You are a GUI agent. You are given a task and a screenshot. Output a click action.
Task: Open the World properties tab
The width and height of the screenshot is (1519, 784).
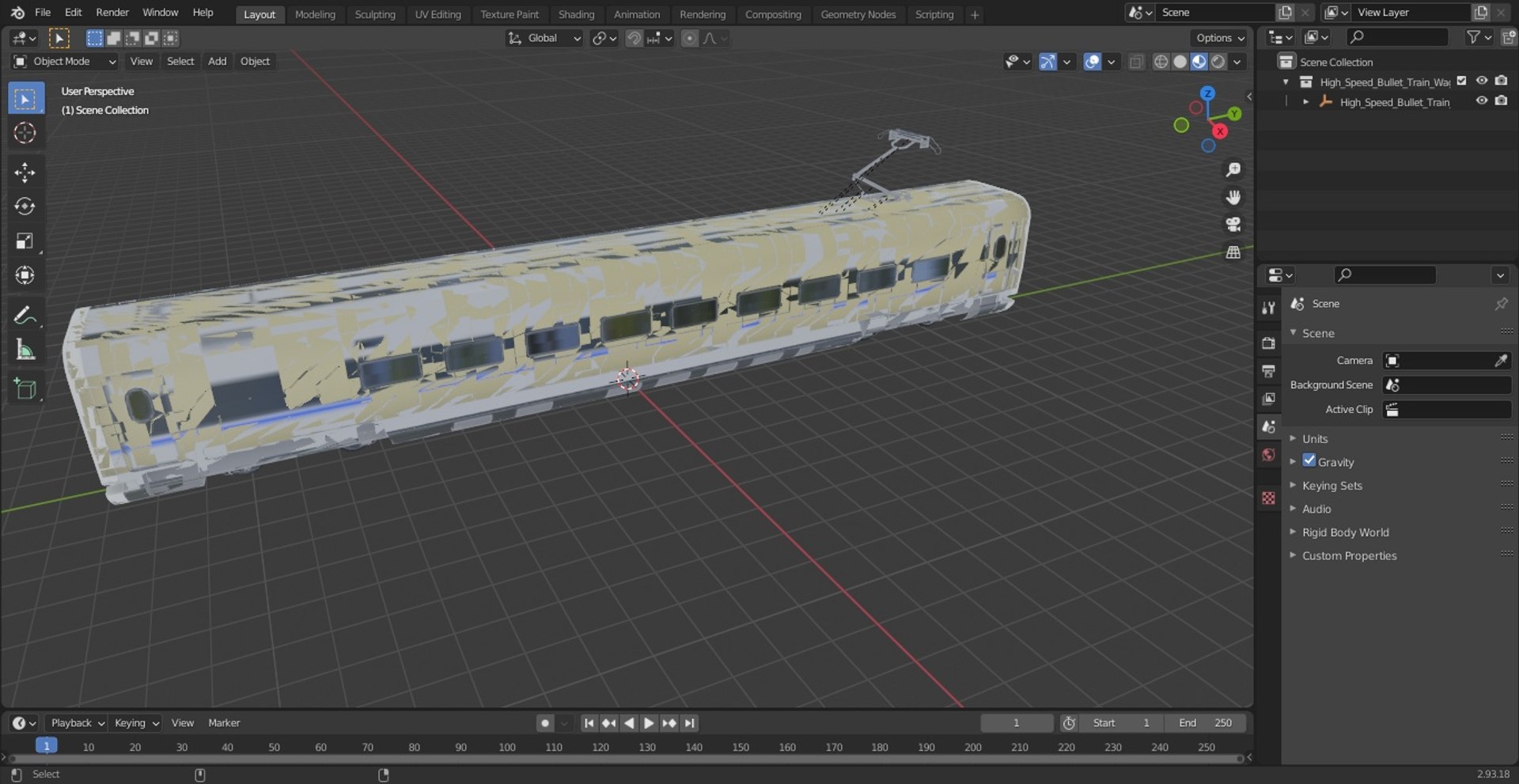[x=1269, y=455]
